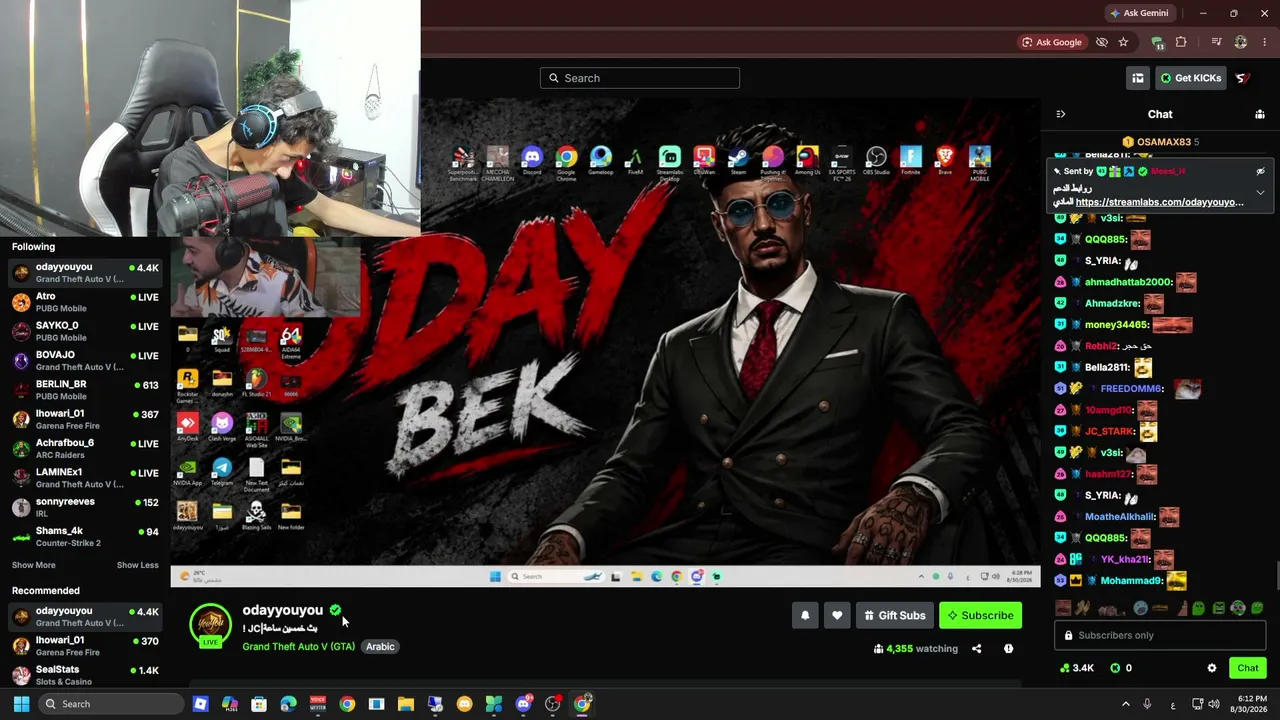Click the green extension icon with badge

[x=1157, y=42]
